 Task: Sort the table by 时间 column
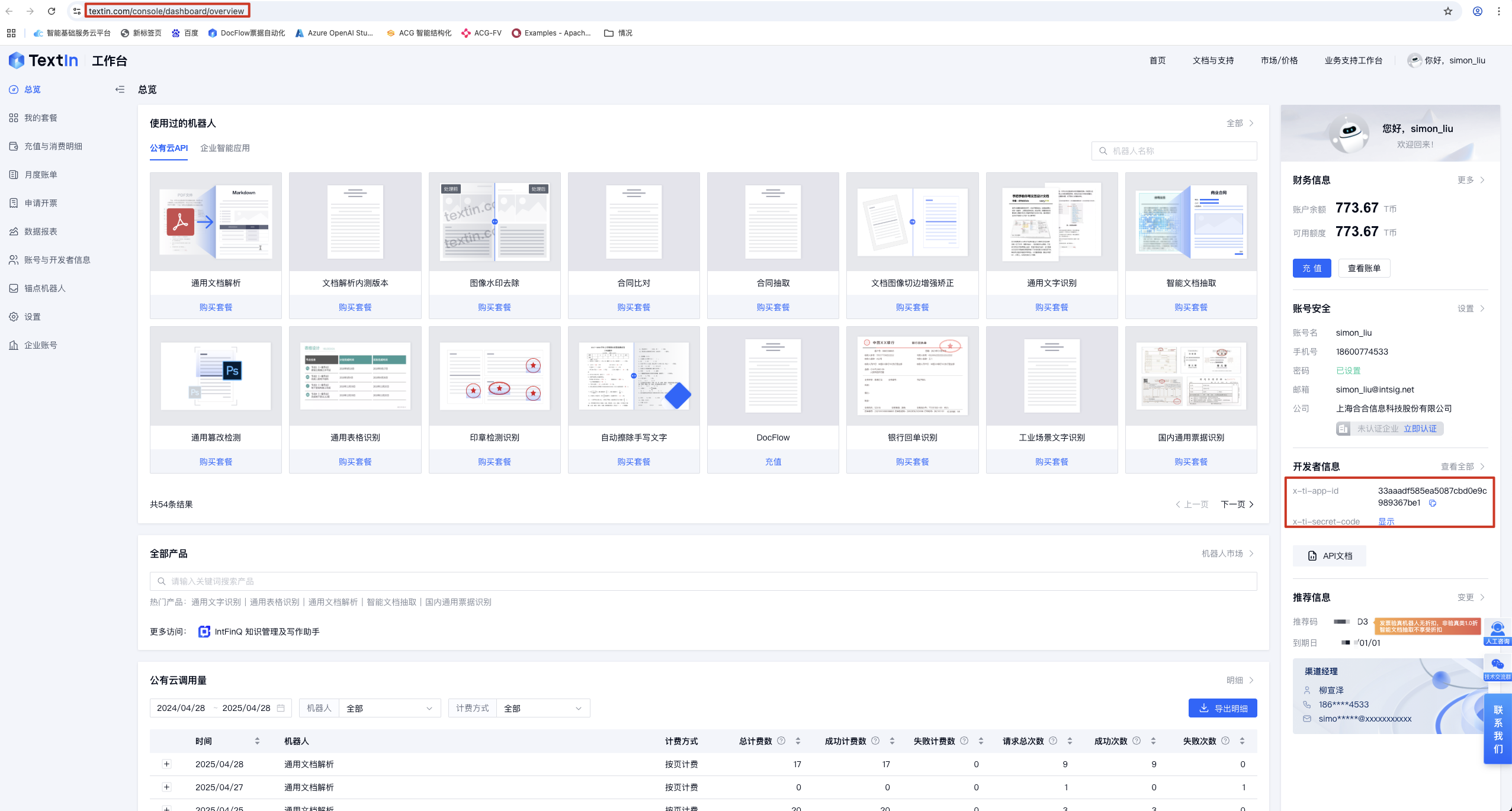pos(257,741)
